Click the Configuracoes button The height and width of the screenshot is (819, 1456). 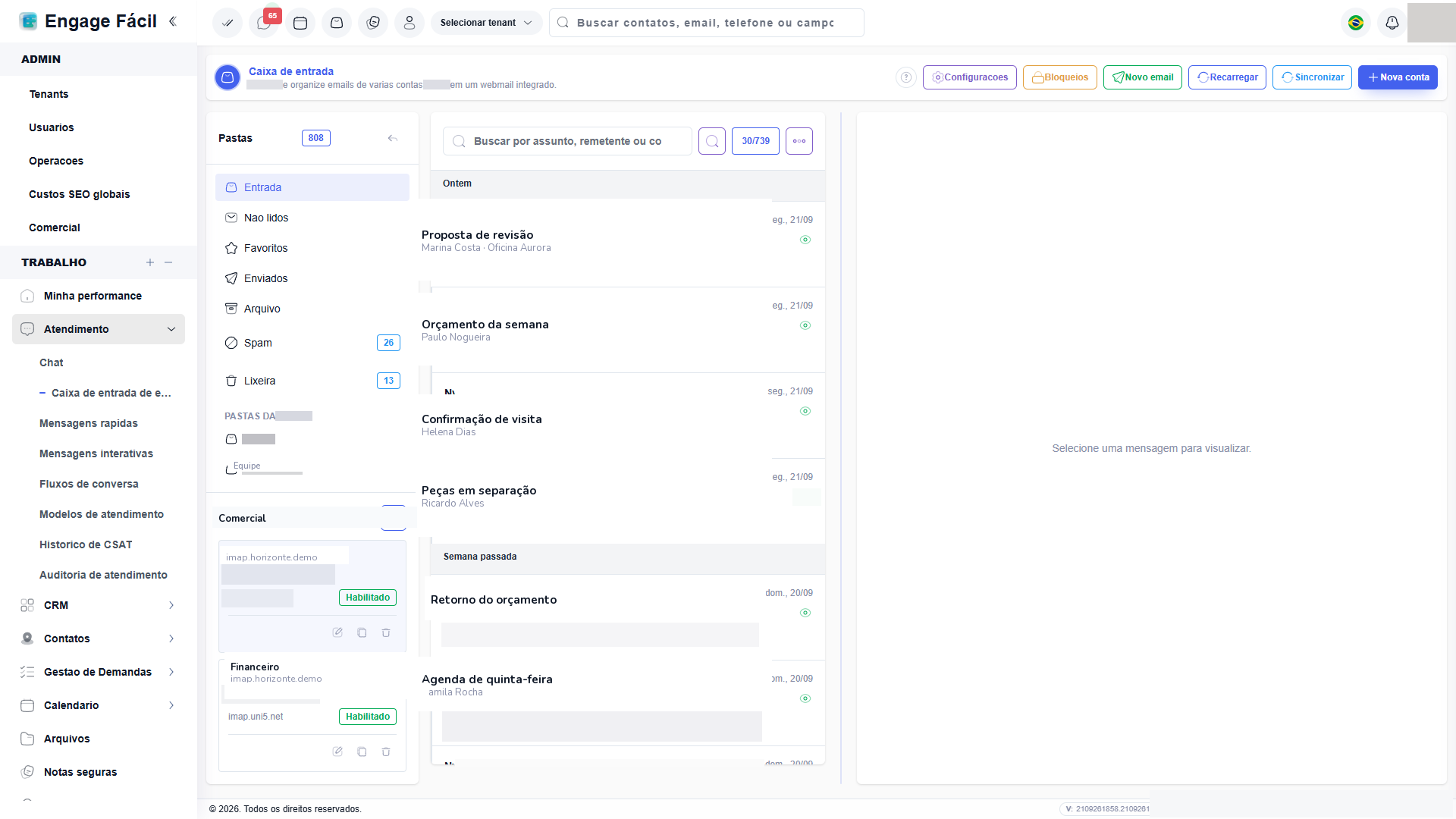click(x=970, y=77)
